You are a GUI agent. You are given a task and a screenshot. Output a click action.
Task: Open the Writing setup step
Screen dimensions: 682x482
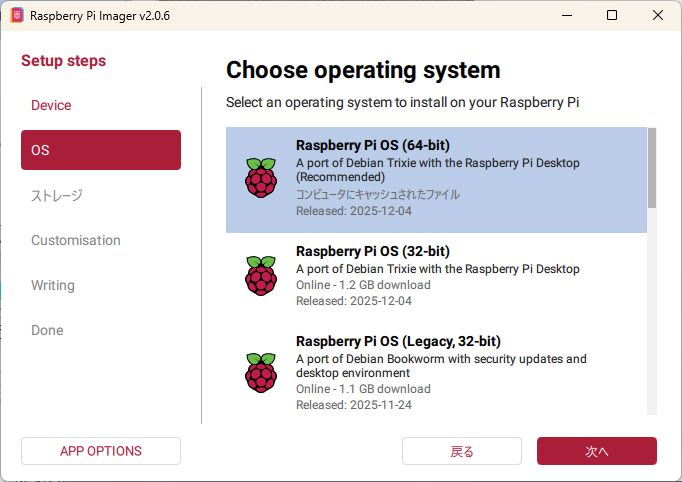click(101, 285)
